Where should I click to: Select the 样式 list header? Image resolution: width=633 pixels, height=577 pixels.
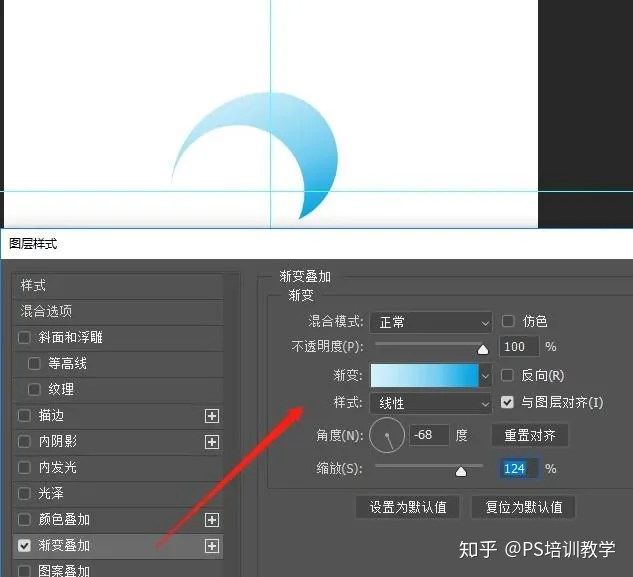[x=118, y=286]
